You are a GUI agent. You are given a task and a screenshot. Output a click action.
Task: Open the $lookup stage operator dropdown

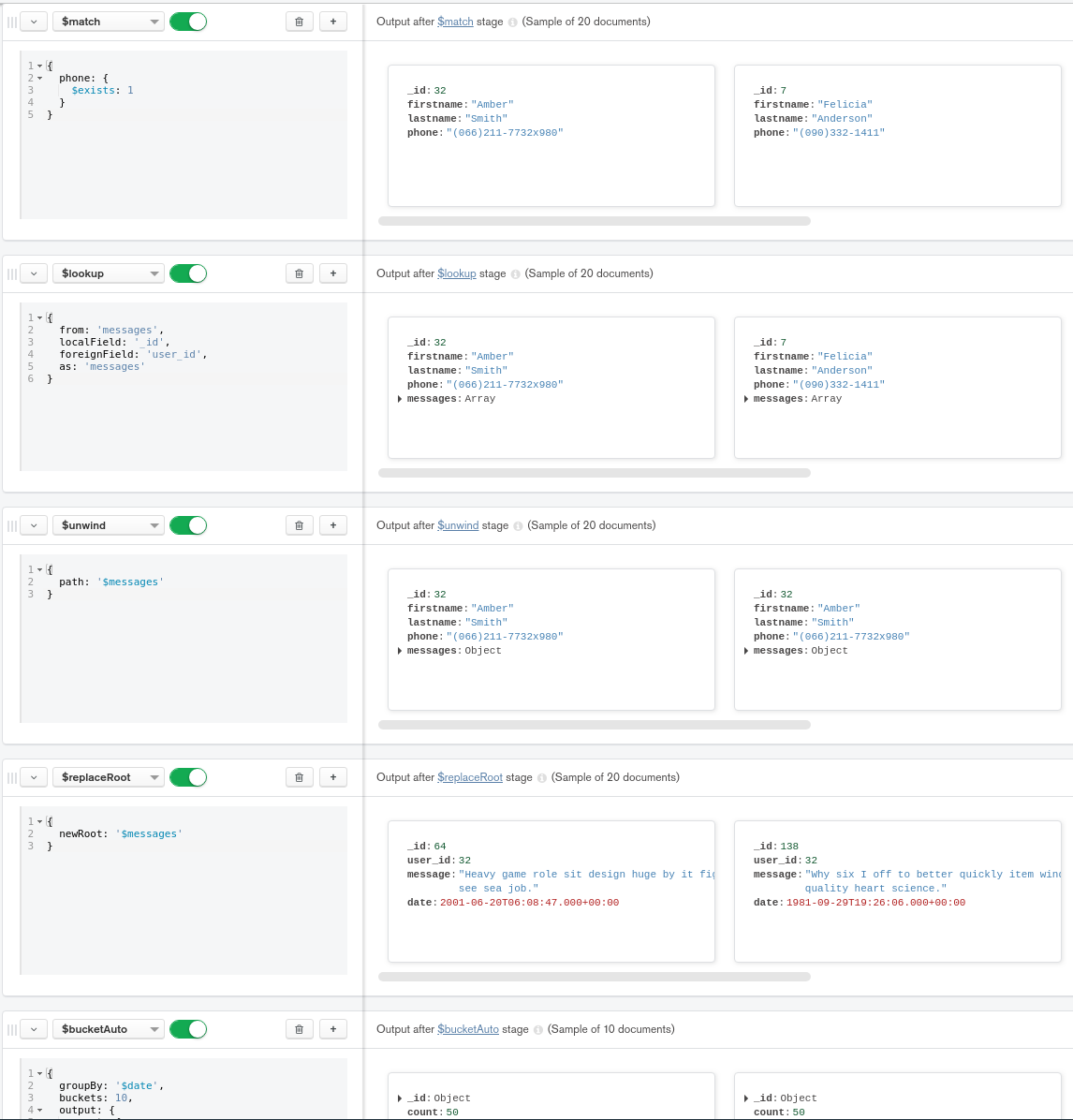(x=108, y=273)
